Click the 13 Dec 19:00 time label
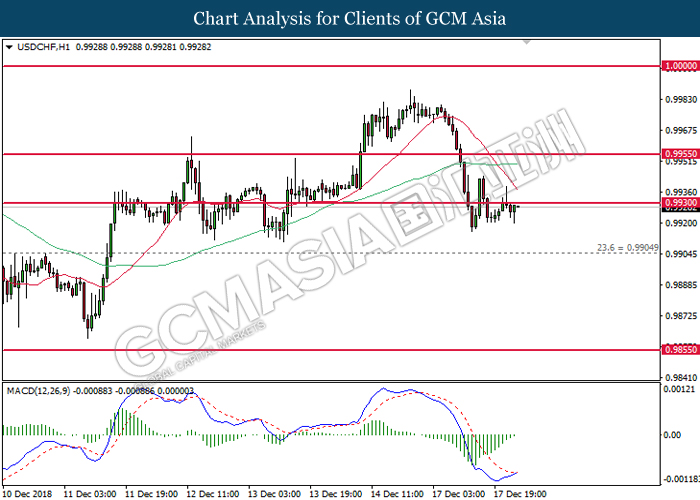The height and width of the screenshot is (500, 700). 336,494
